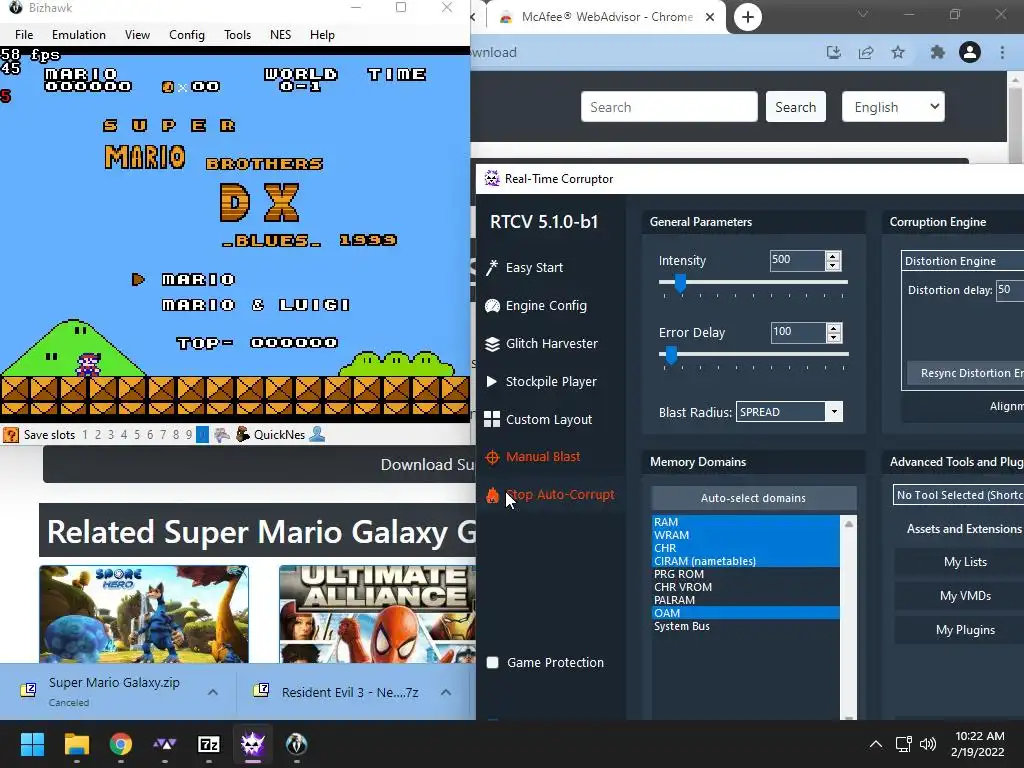Click the share page icon in Chrome
This screenshot has height=768, width=1024.
tap(866, 52)
